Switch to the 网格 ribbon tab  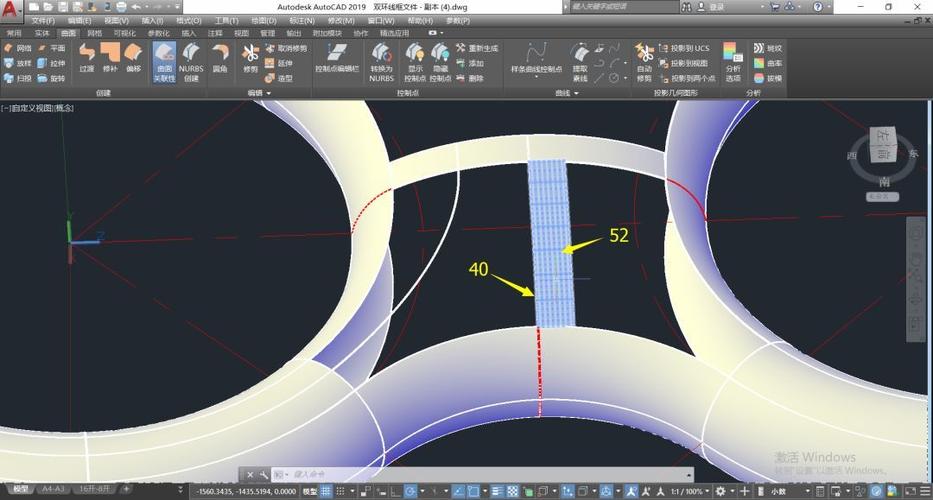click(x=95, y=33)
